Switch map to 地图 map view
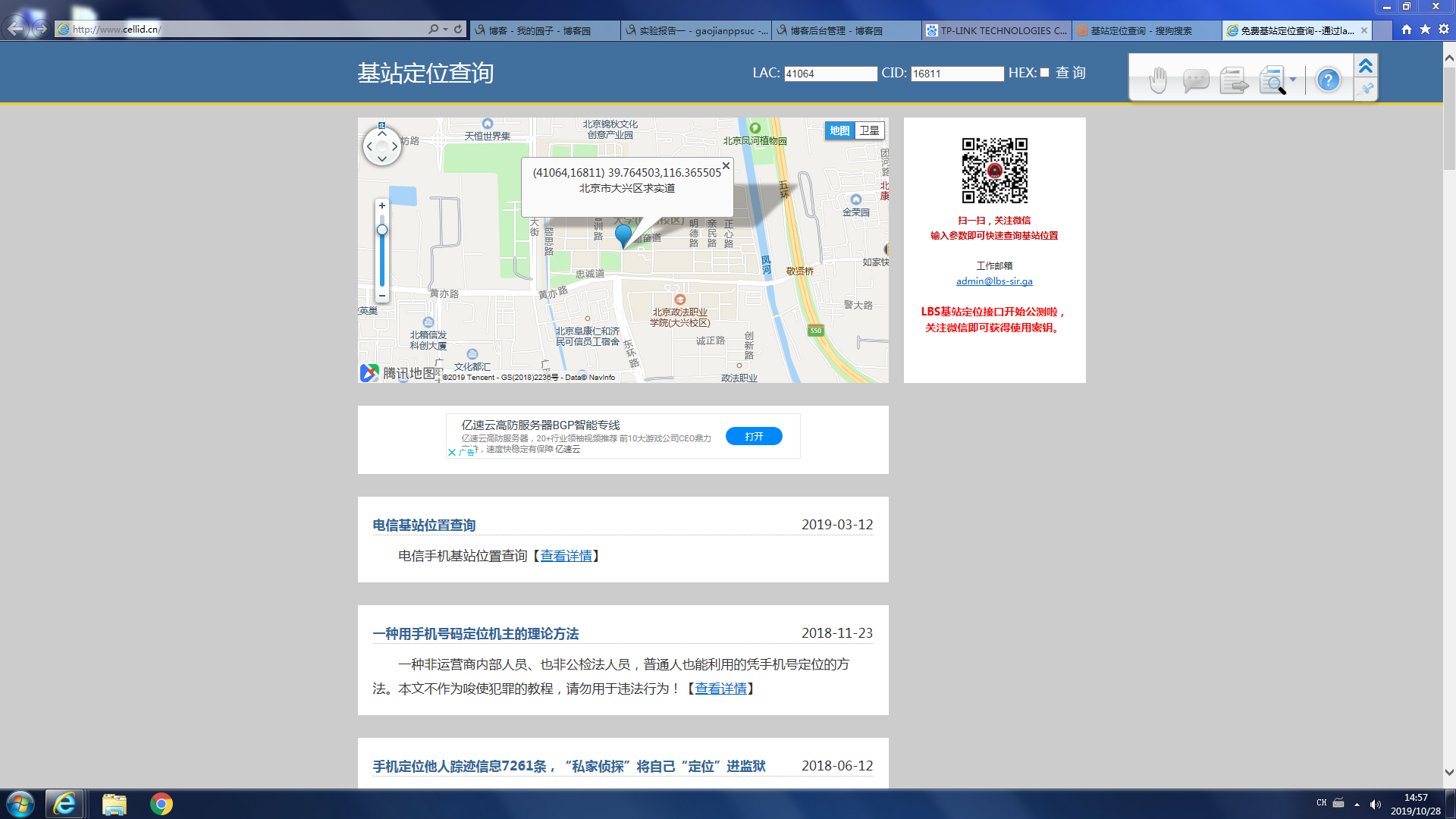The height and width of the screenshot is (819, 1456). click(x=839, y=130)
